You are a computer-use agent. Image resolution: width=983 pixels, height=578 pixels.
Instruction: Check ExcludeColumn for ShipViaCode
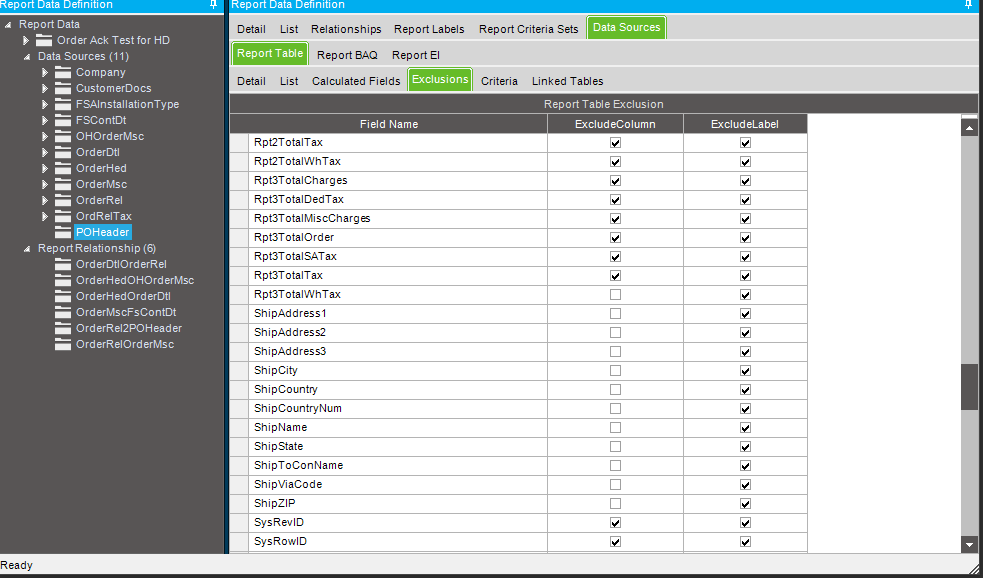615,485
